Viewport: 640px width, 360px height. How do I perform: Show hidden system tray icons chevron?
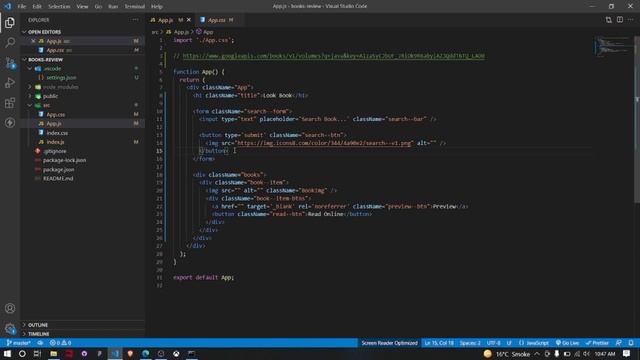point(537,354)
